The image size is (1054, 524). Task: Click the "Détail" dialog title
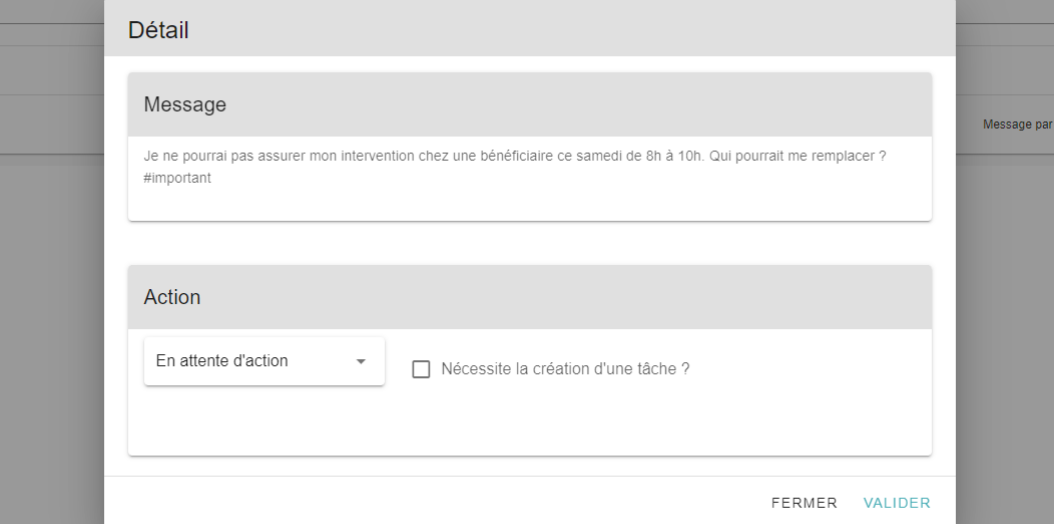pos(158,30)
